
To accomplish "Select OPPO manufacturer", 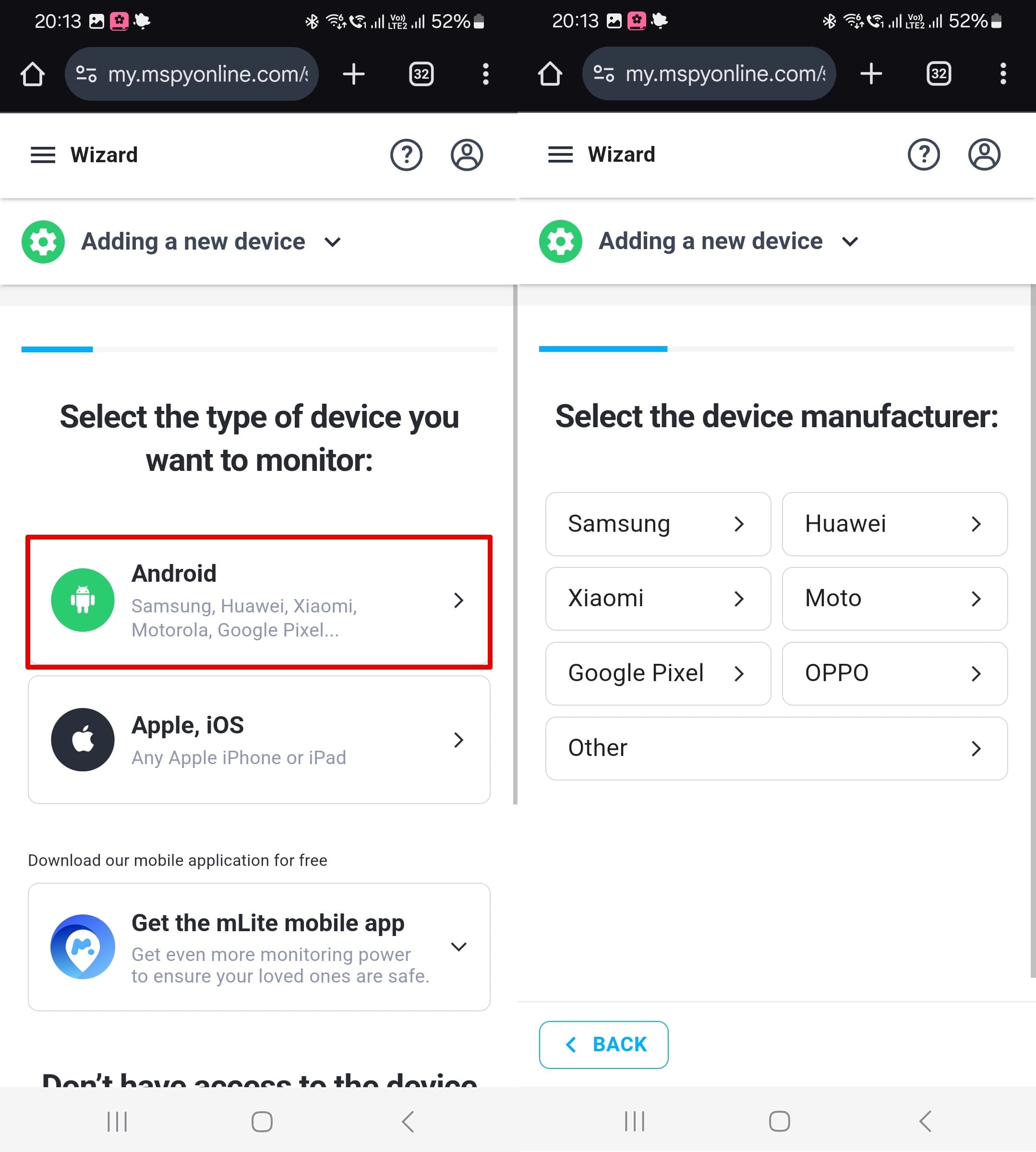I will (x=895, y=673).
